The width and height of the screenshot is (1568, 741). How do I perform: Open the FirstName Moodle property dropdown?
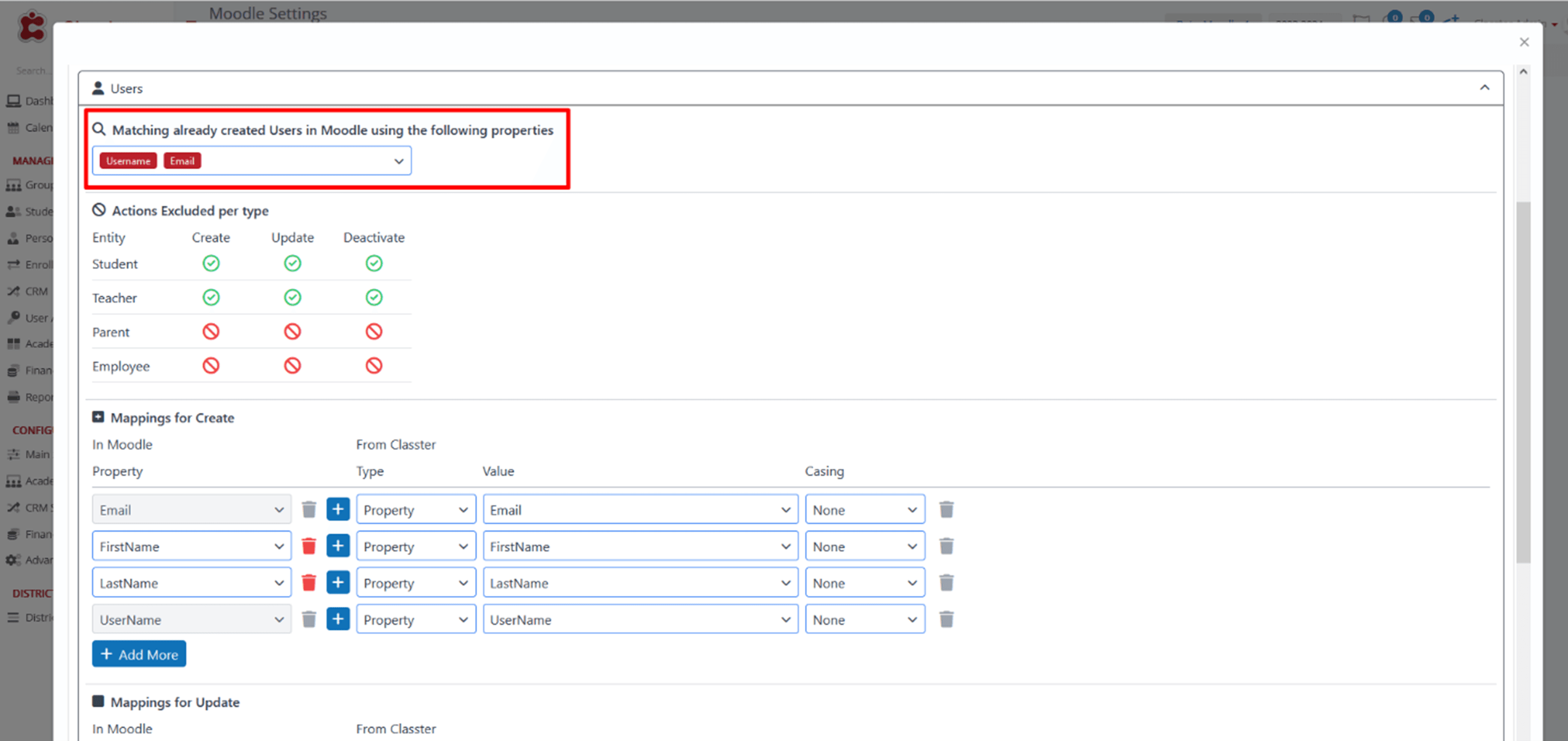192,546
